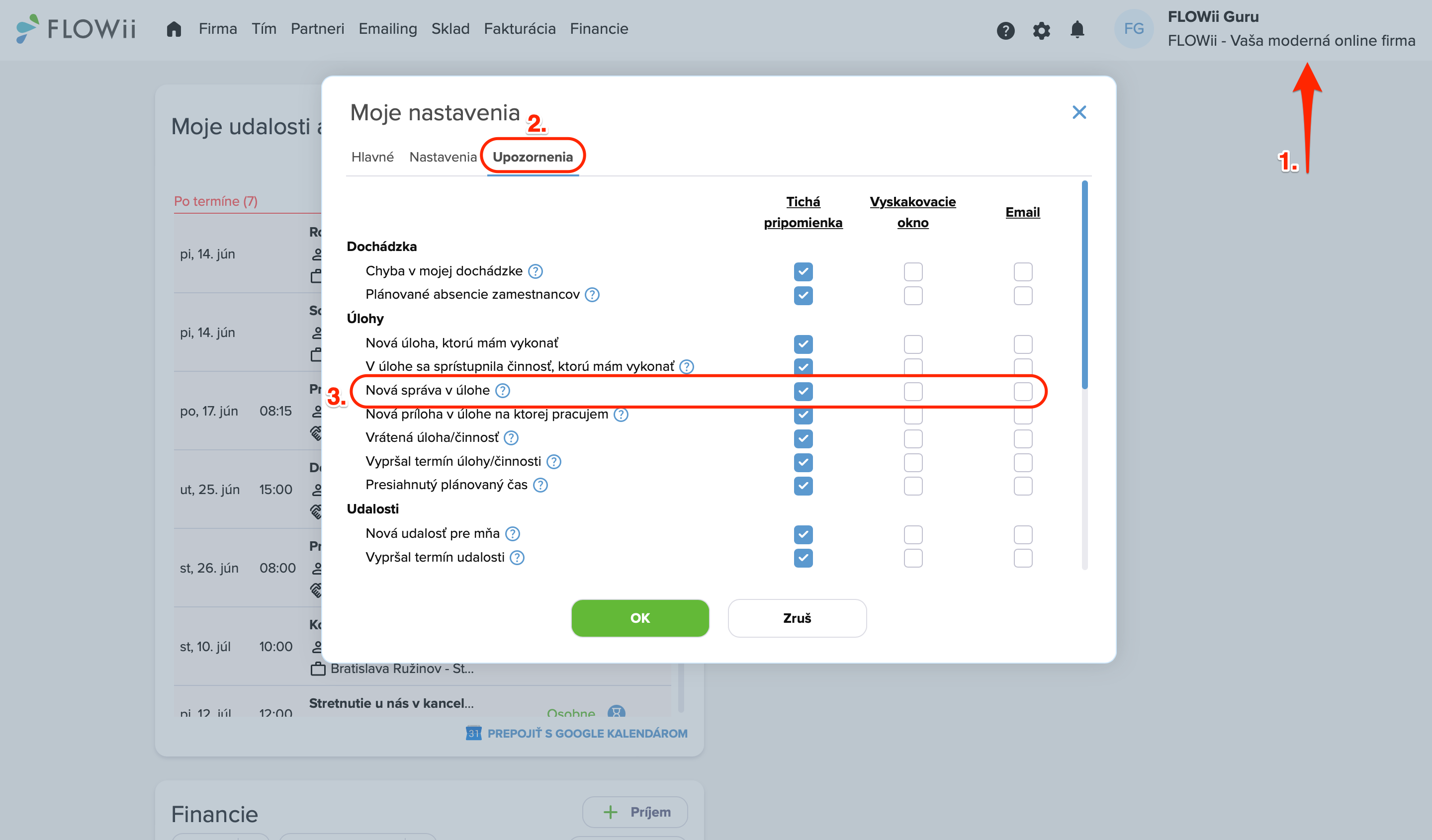Click the FG user avatar
This screenshot has width=1432, height=840.
(1133, 29)
